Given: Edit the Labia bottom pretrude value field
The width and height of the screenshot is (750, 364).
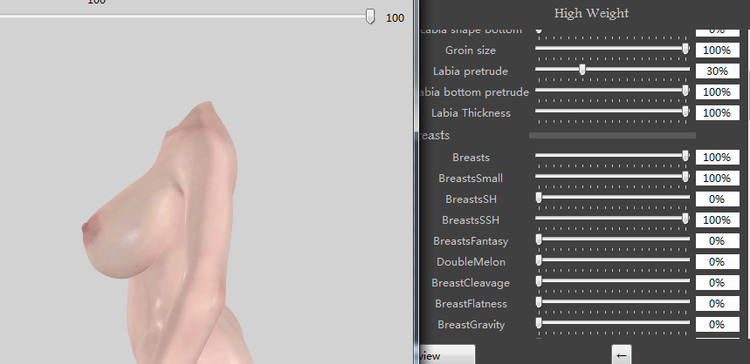Looking at the screenshot, I should pyautogui.click(x=717, y=92).
